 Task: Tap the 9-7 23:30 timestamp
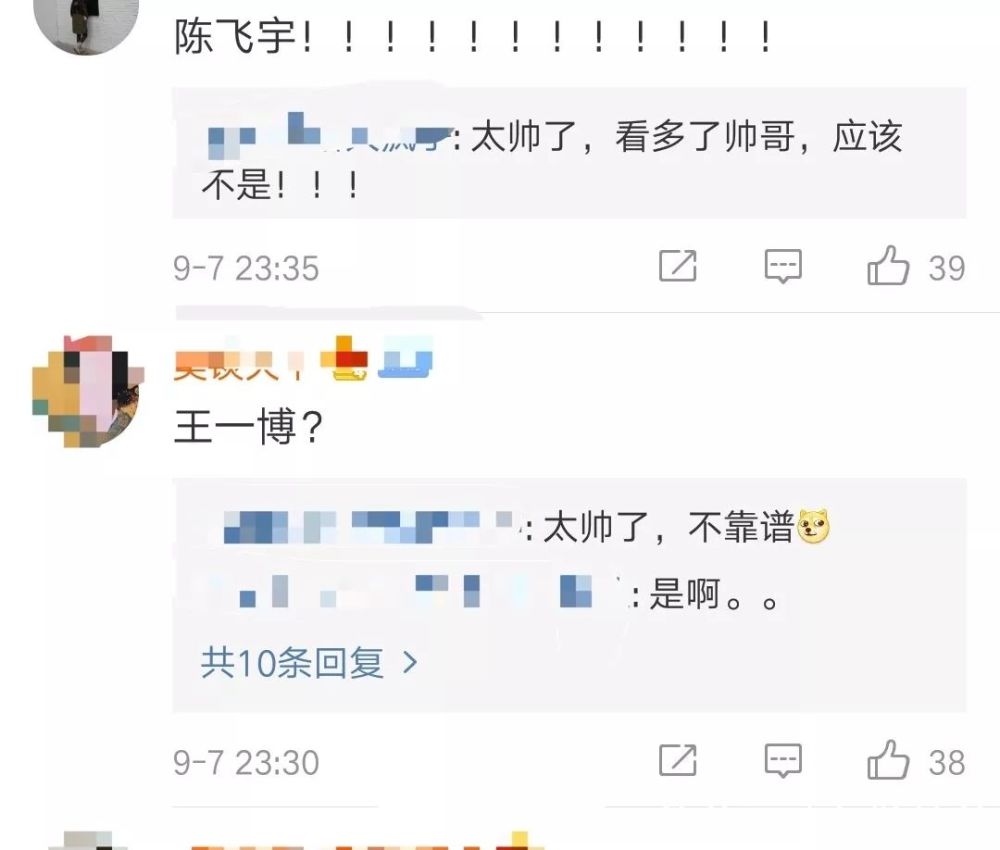[246, 763]
